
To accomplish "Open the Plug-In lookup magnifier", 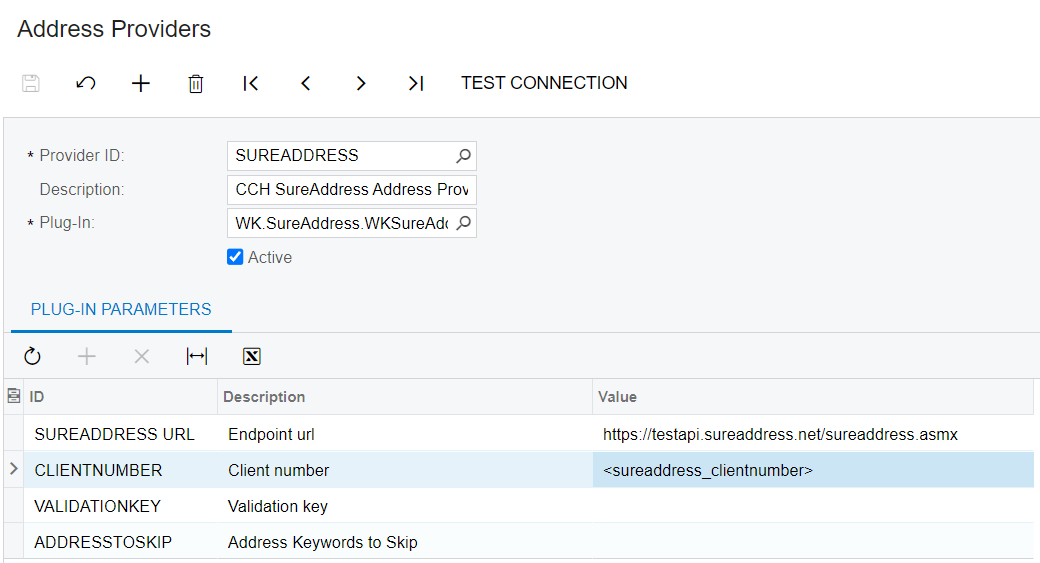I will 464,223.
